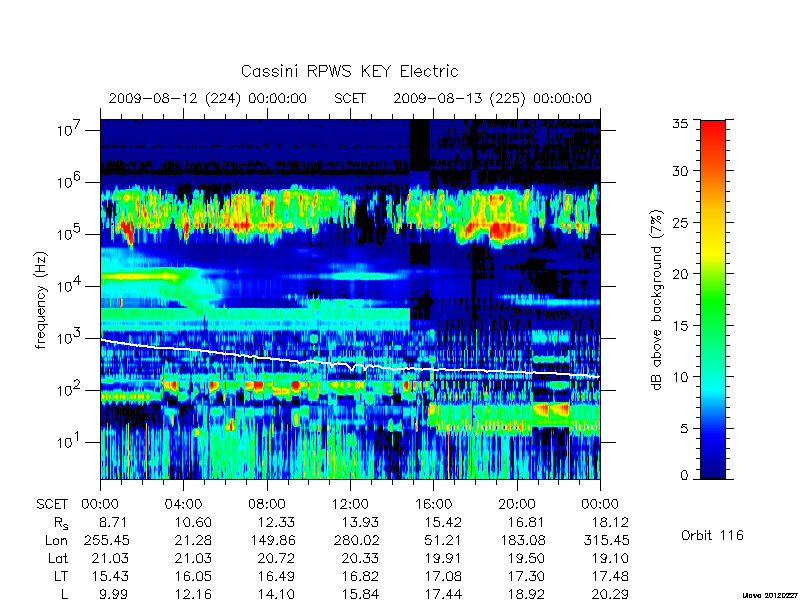This screenshot has height=600, width=800.
Task: Click the latitude value '20.33'
Action: (x=360, y=558)
